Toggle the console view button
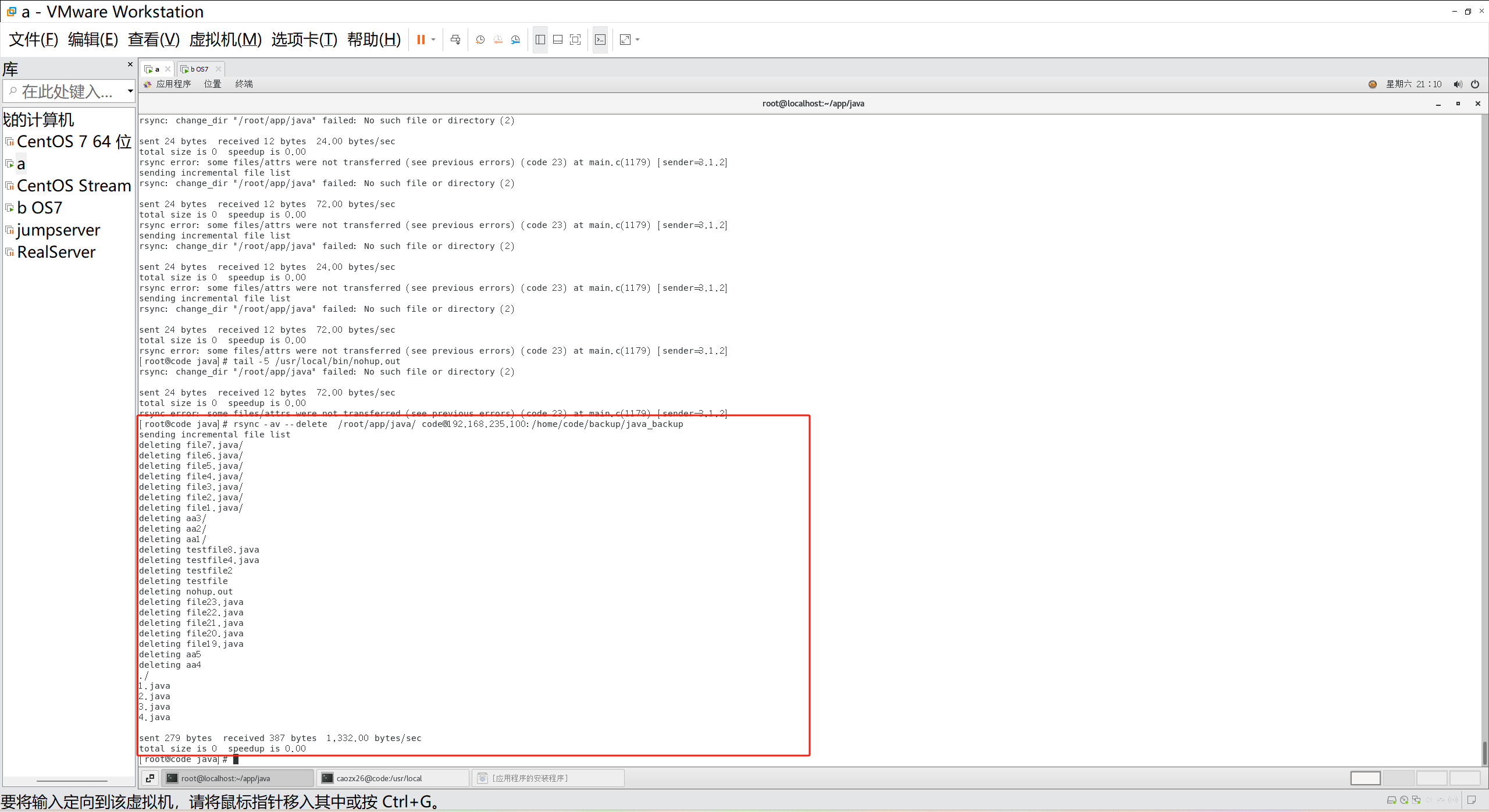The height and width of the screenshot is (812, 1489). (600, 40)
